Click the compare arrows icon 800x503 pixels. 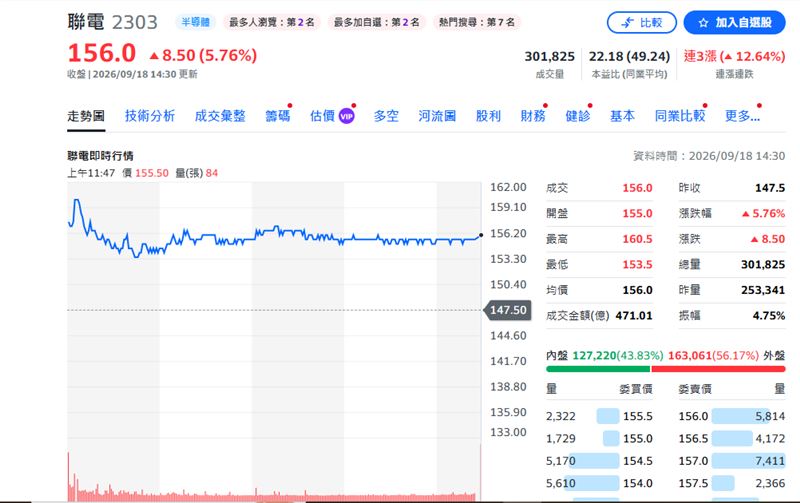tap(628, 22)
